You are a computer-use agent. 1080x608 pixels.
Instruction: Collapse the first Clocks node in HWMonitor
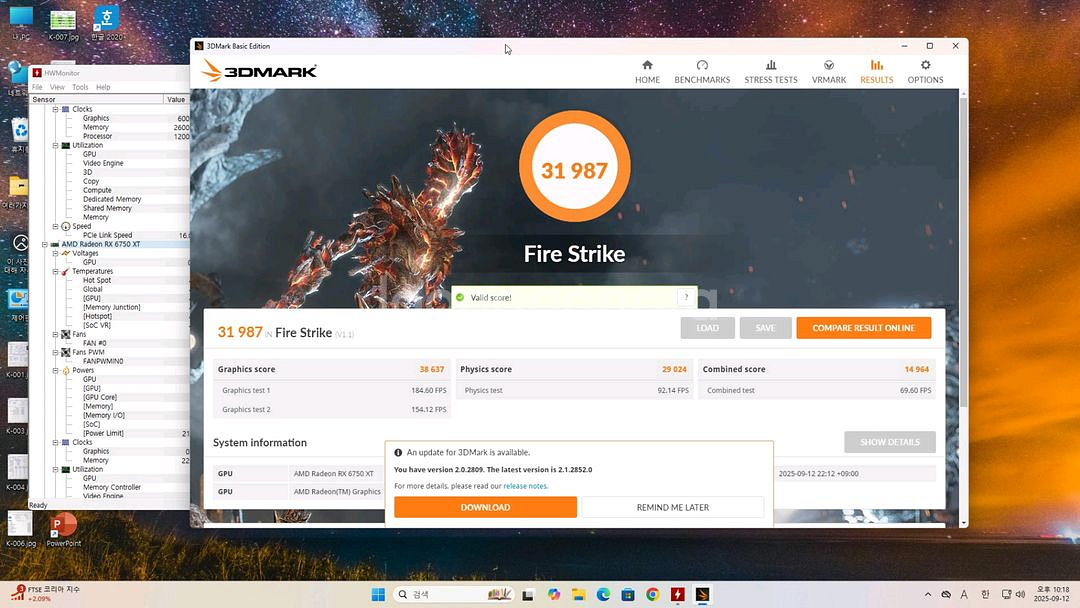[55, 109]
